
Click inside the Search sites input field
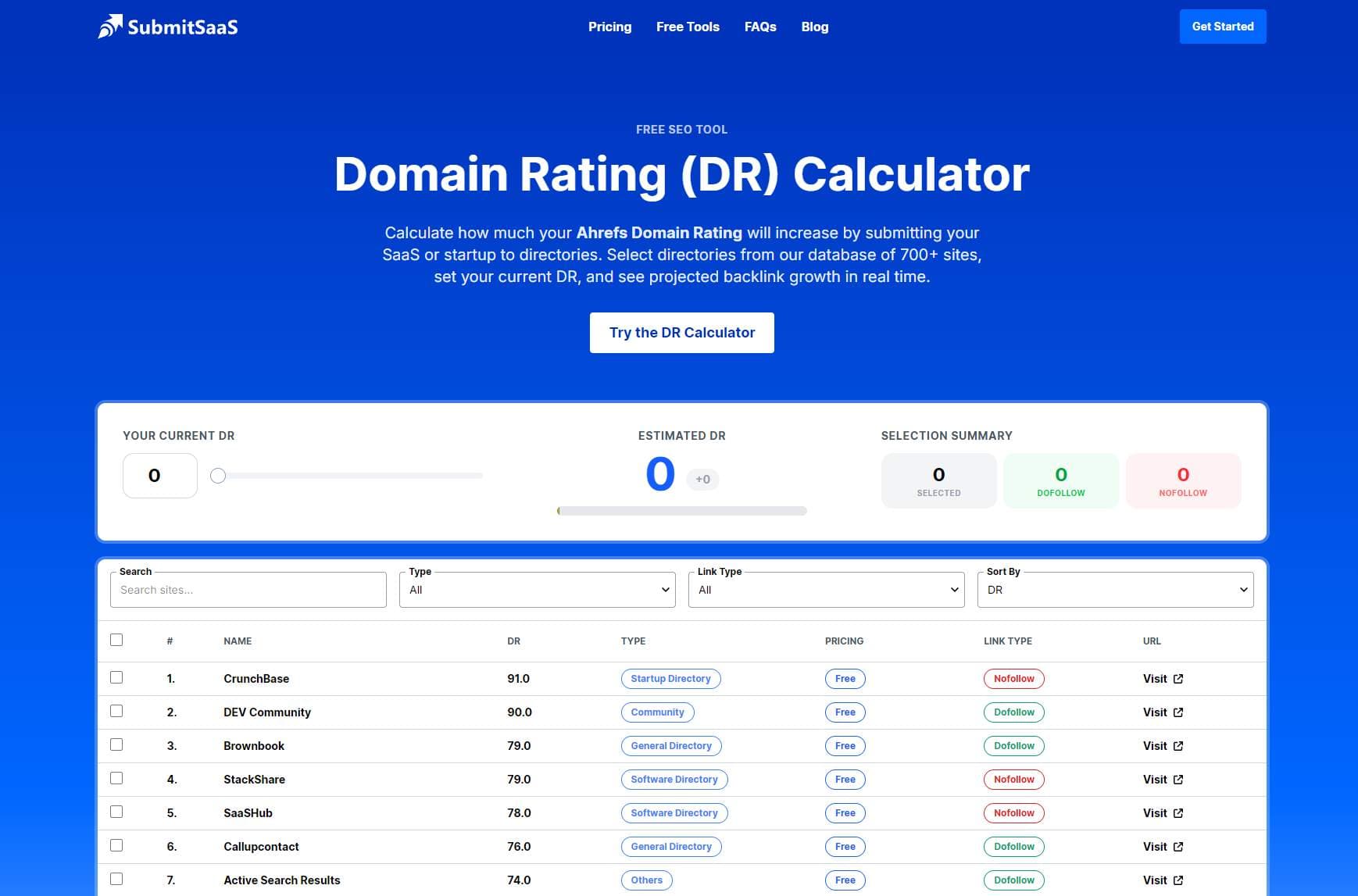tap(248, 589)
